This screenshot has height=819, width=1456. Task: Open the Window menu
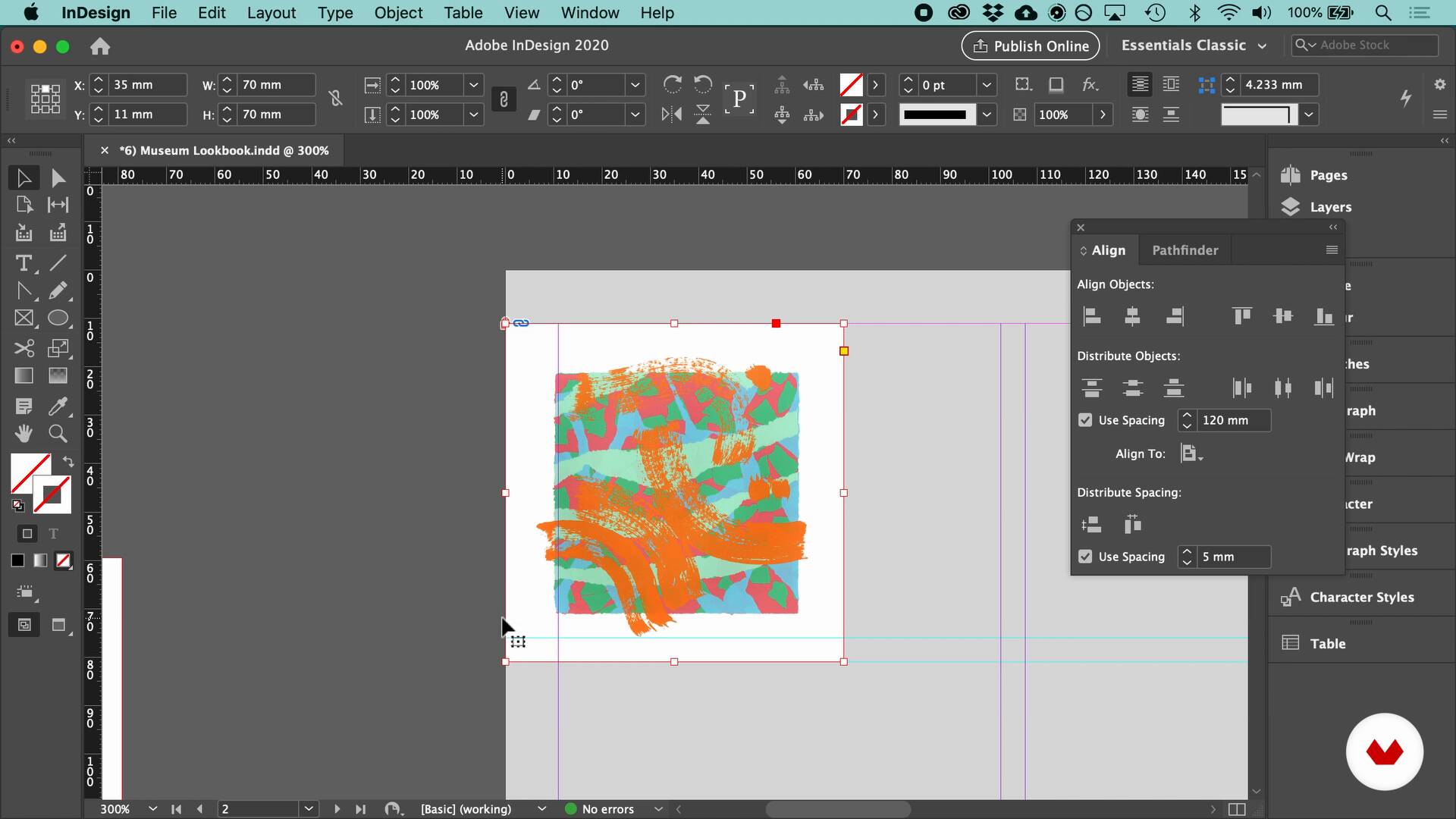click(x=590, y=13)
